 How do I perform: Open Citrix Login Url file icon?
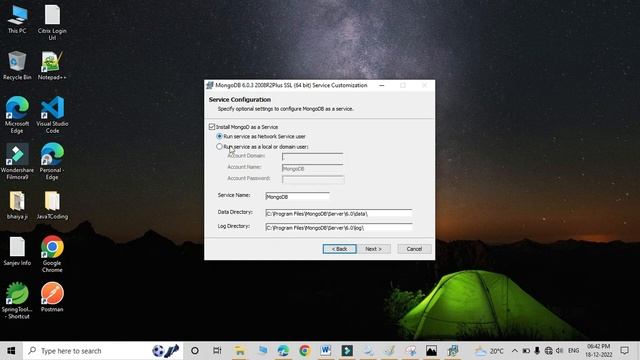point(52,22)
